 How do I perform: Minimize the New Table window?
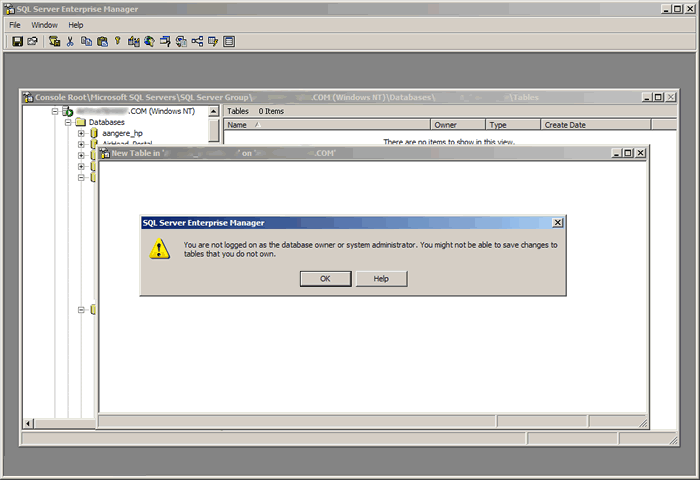coord(617,153)
